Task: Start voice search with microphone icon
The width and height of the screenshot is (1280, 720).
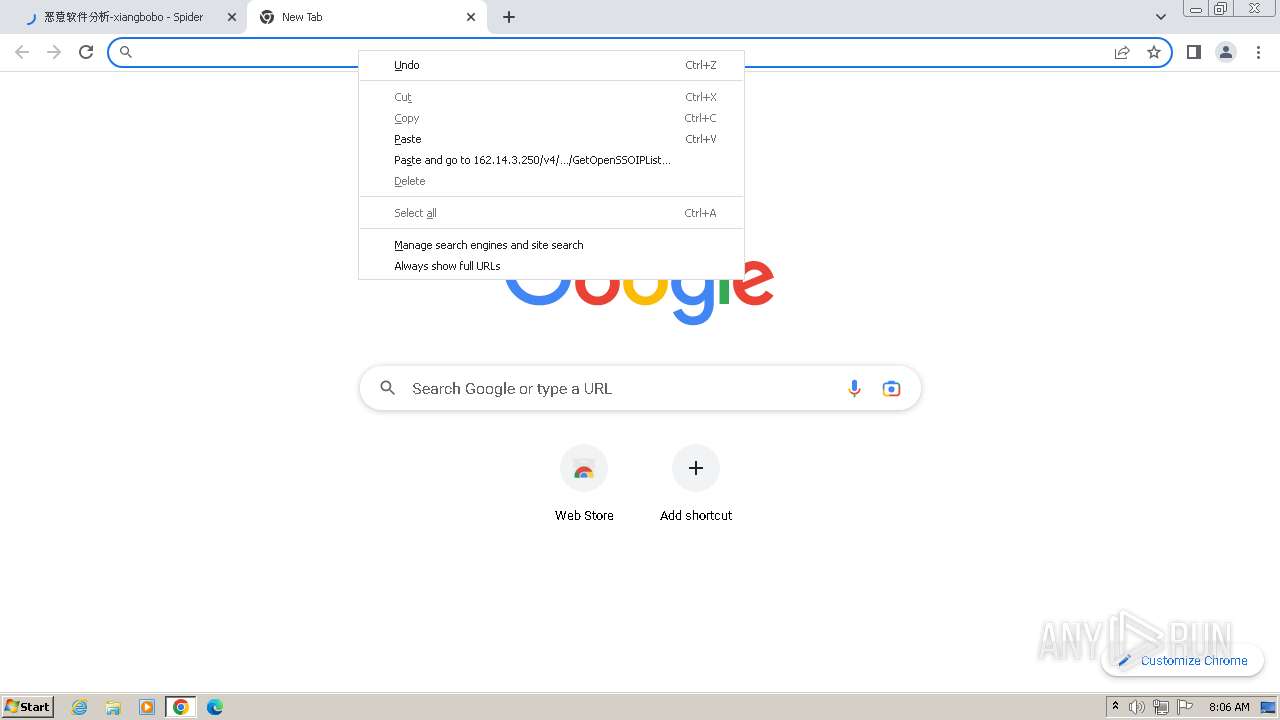Action: click(x=854, y=389)
